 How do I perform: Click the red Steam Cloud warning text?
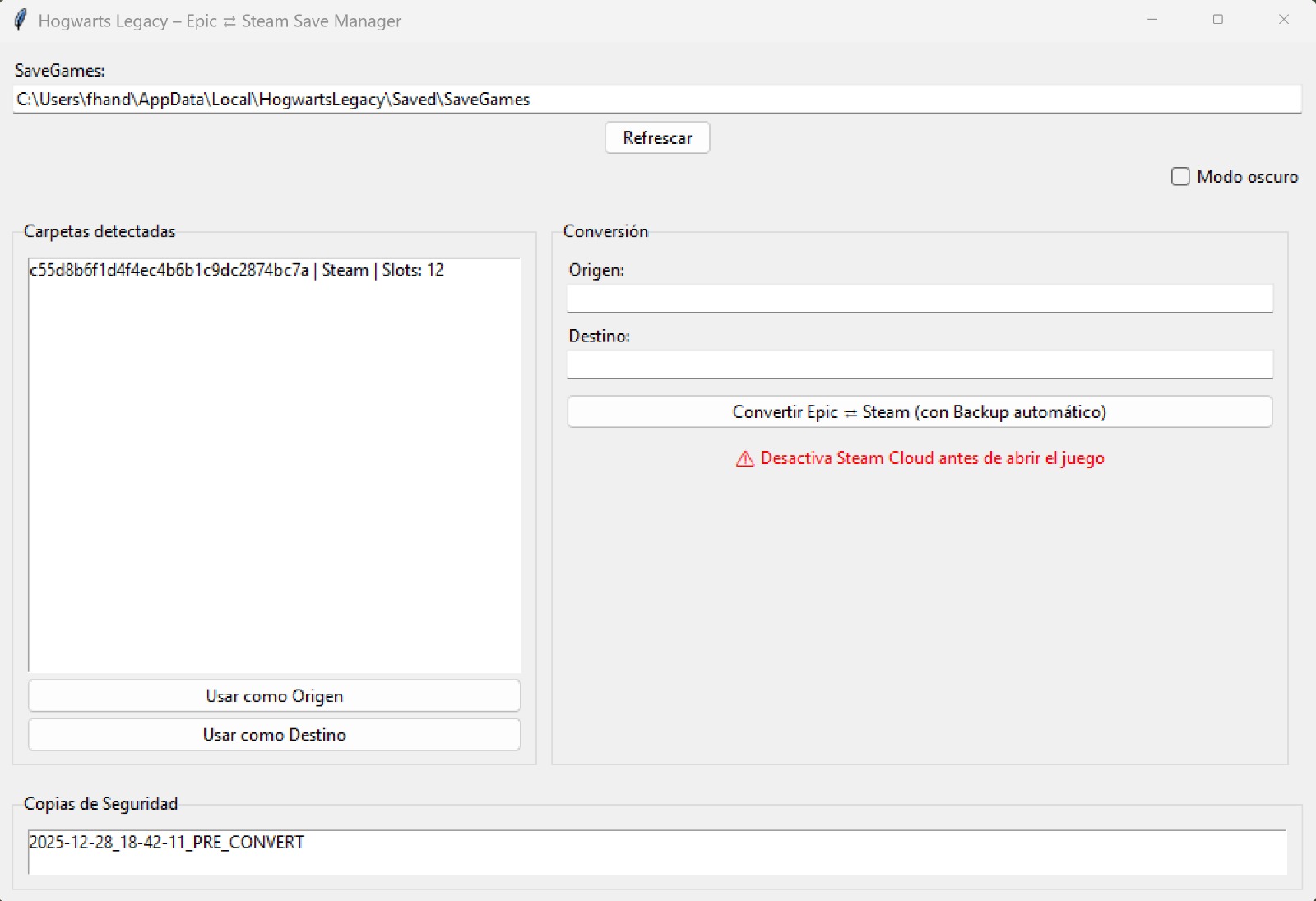pos(932,458)
